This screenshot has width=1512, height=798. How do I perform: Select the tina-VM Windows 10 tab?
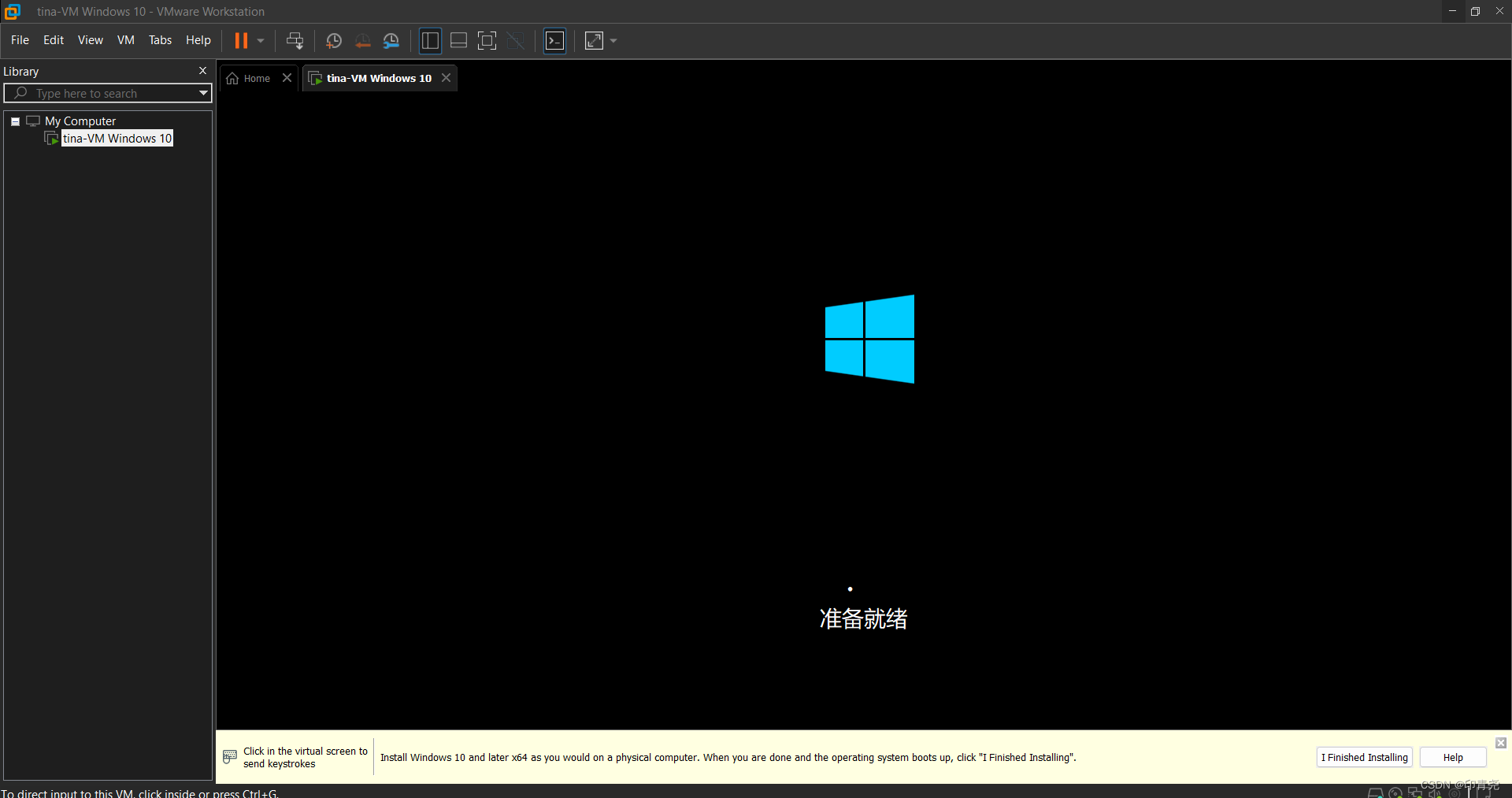click(379, 78)
